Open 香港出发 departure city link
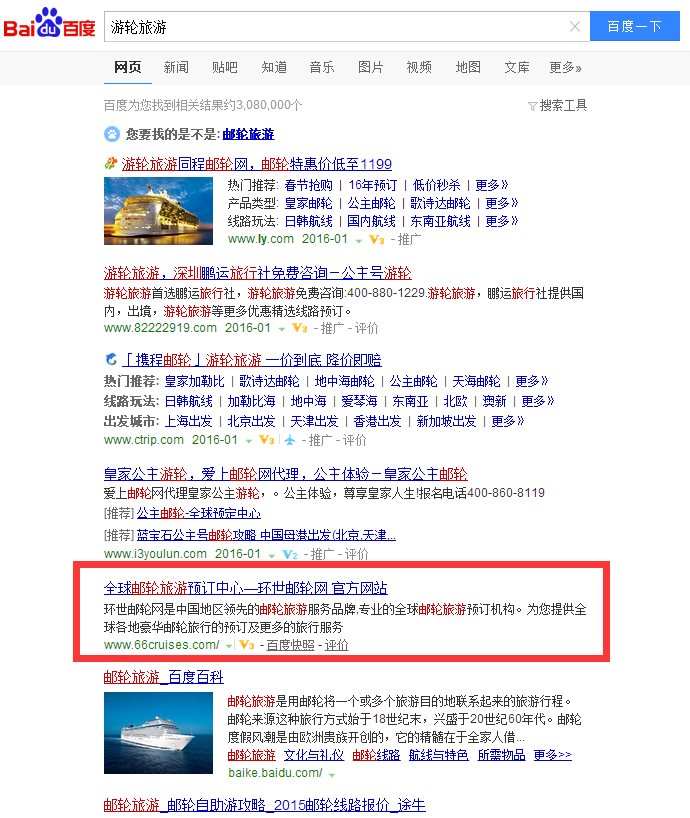Viewport: 690px width, 818px height. pyautogui.click(x=377, y=422)
